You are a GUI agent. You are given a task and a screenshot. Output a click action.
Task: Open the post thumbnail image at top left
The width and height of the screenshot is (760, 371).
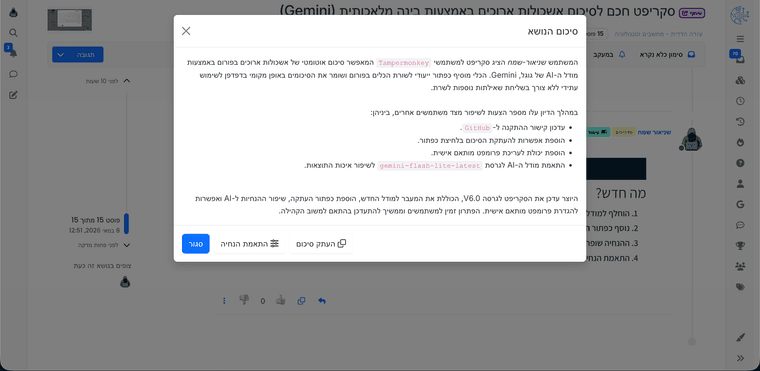point(69,20)
